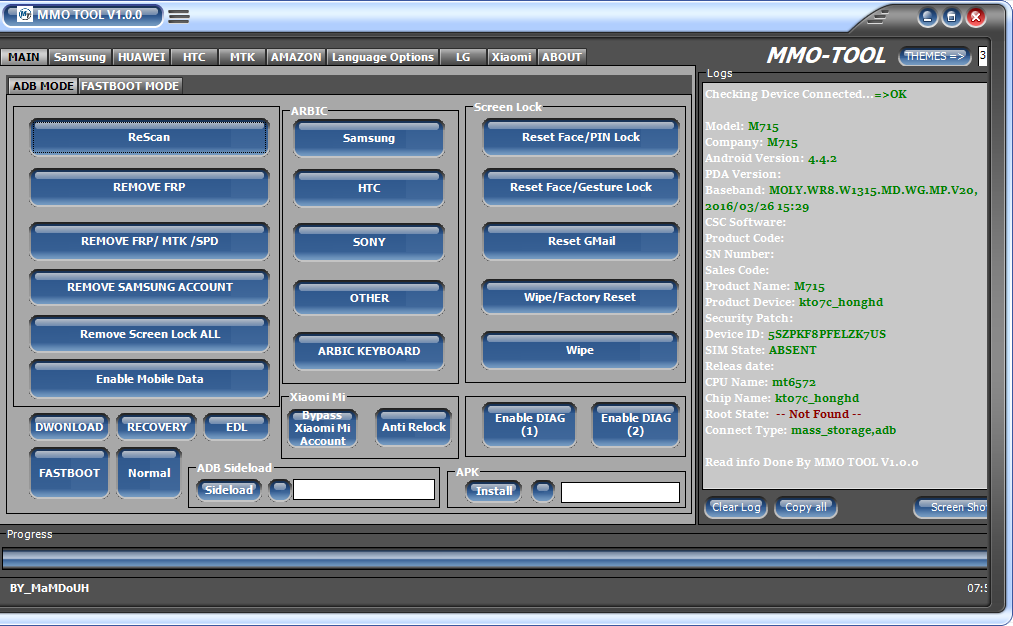Click the Wipe button
This screenshot has height=626, width=1013.
tap(580, 350)
